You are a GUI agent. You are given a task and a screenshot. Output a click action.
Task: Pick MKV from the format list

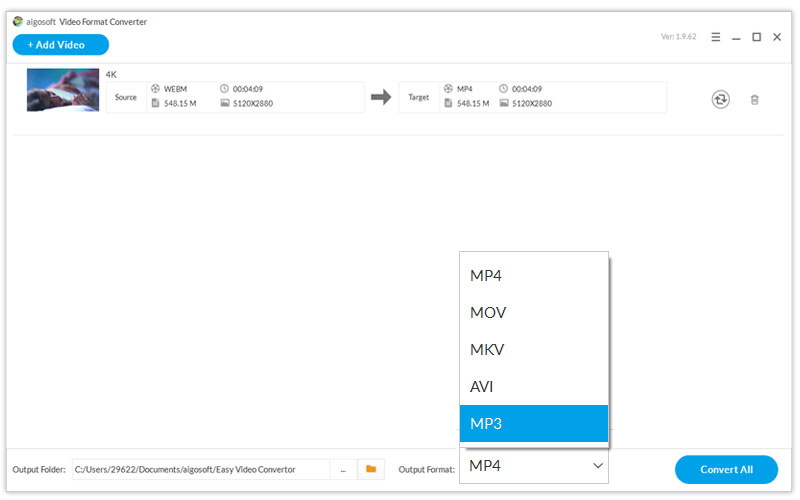click(x=534, y=349)
